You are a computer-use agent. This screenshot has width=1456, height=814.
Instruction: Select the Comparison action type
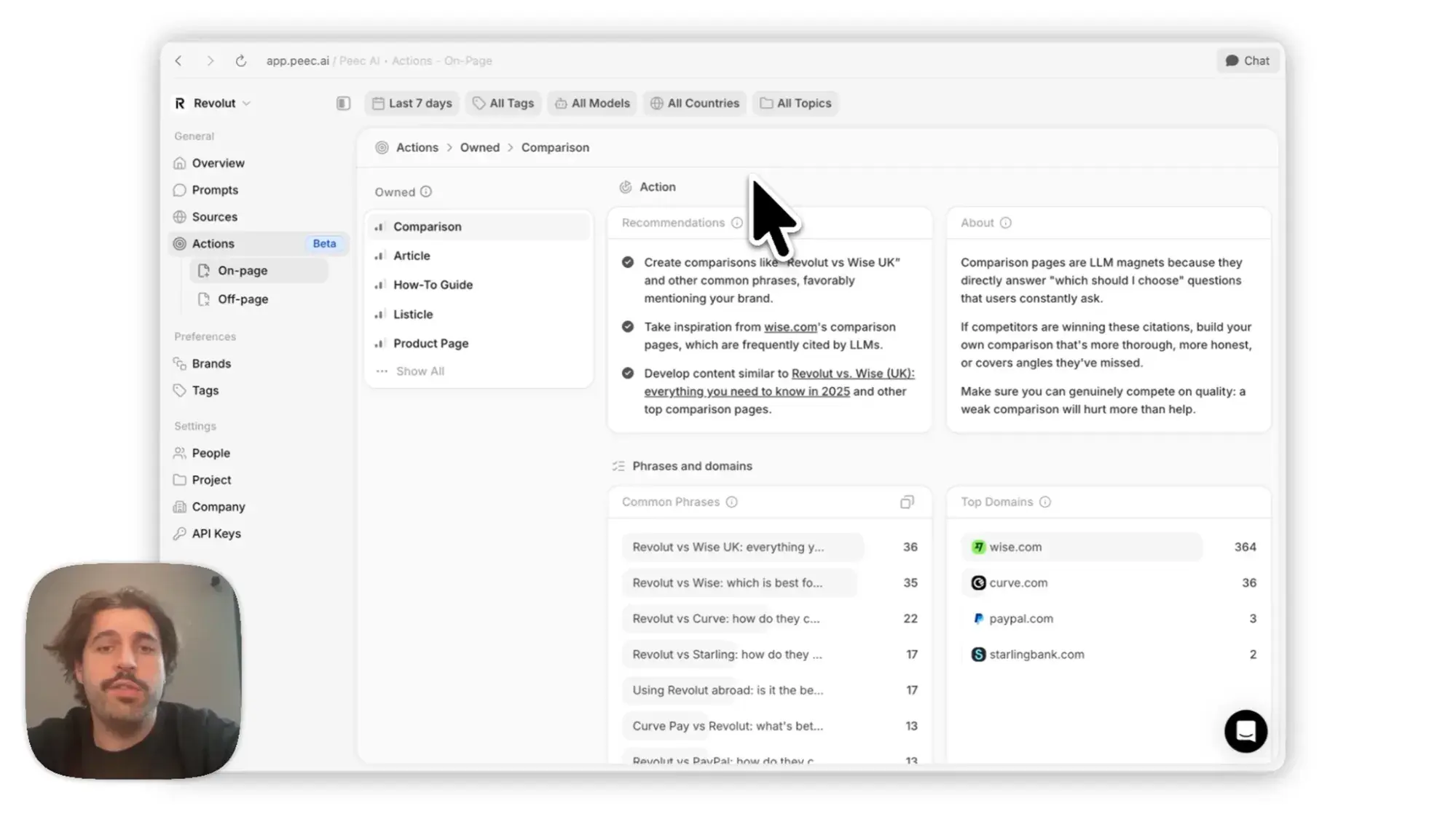[479, 226]
